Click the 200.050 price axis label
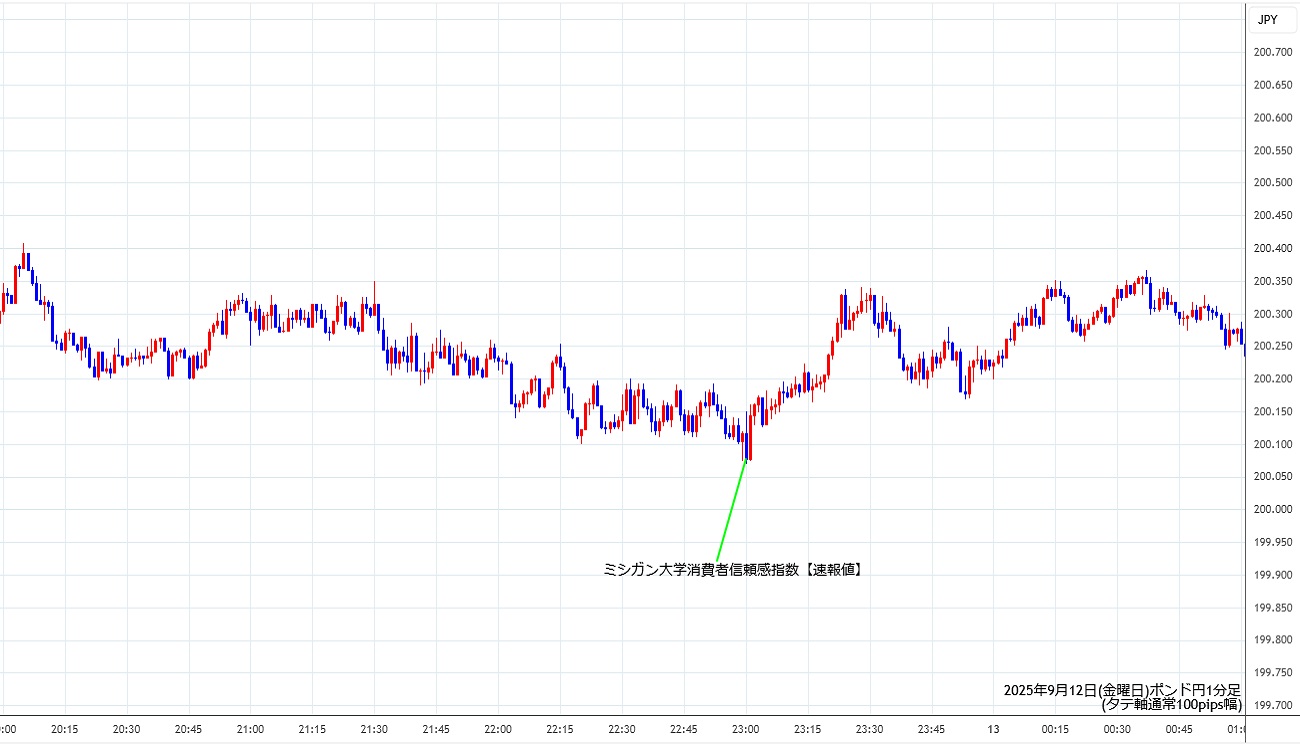 point(1271,477)
